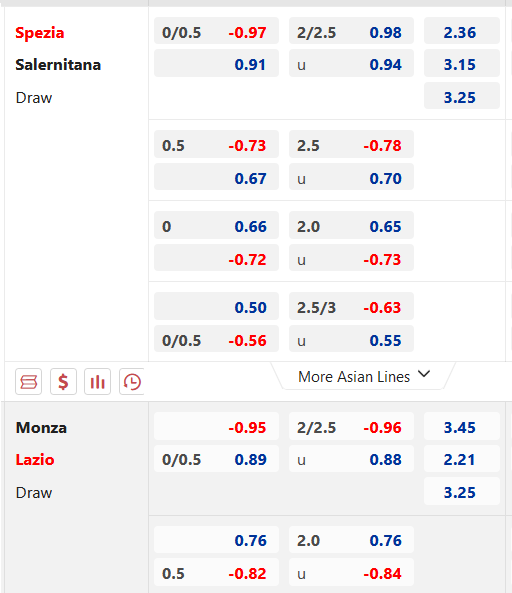This screenshot has height=593, width=512.
Task: Pick over 2/2.5 odds 0.98 for Spezia match
Action: pos(351,33)
